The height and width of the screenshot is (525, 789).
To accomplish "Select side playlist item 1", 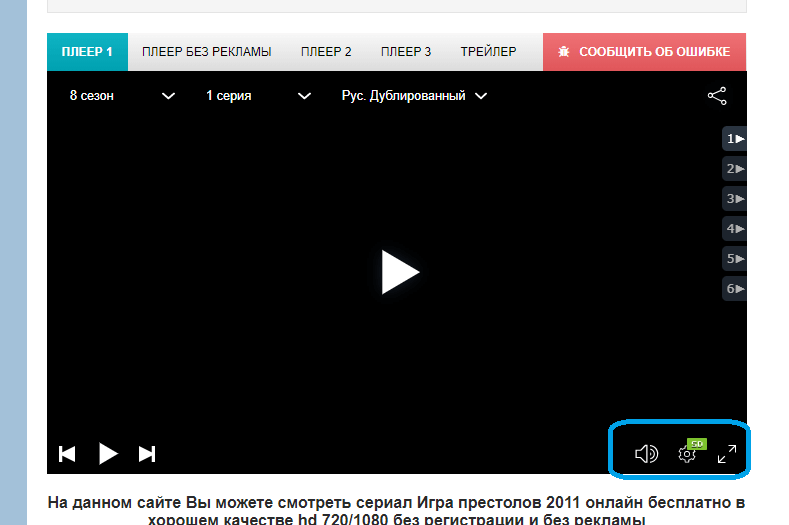I will point(735,139).
